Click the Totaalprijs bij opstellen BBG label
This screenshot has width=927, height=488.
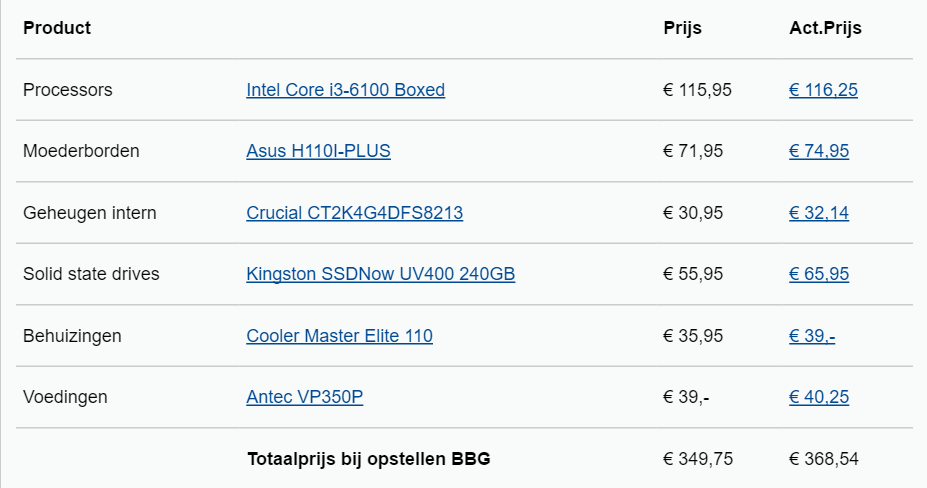[x=369, y=459]
